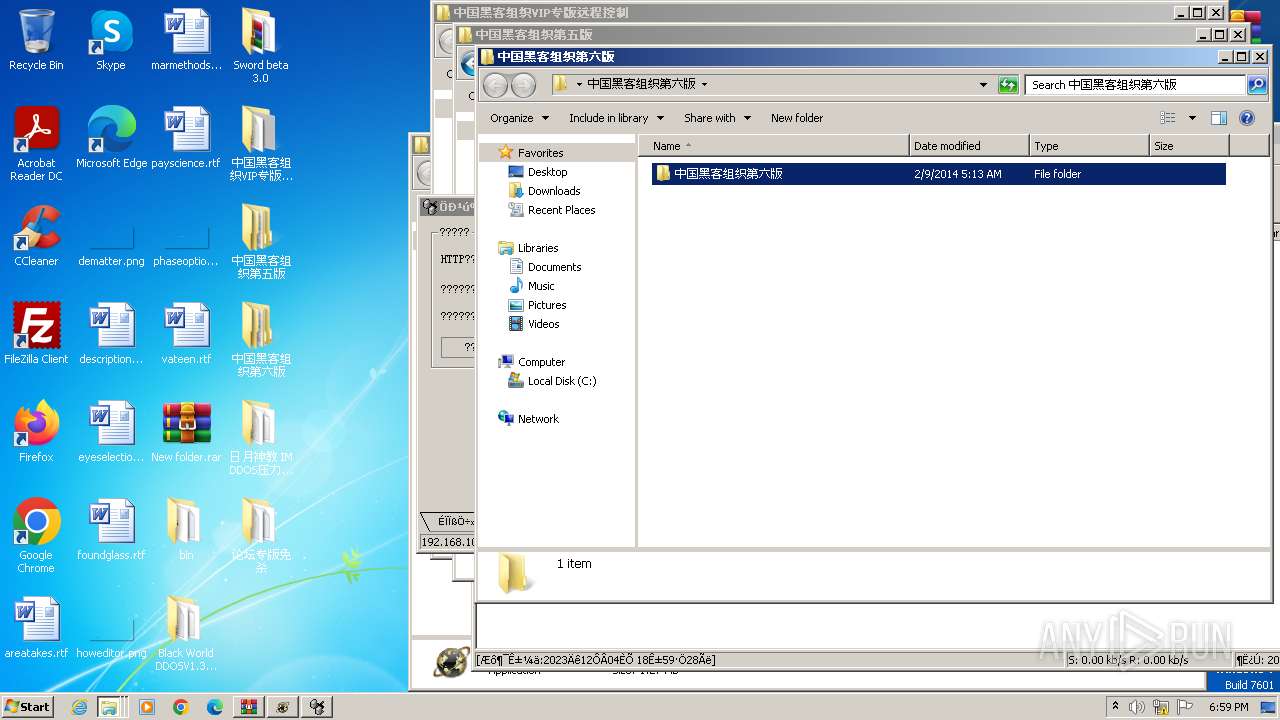The width and height of the screenshot is (1280, 720).
Task: Sort by the Name column header
Action: (x=775, y=146)
